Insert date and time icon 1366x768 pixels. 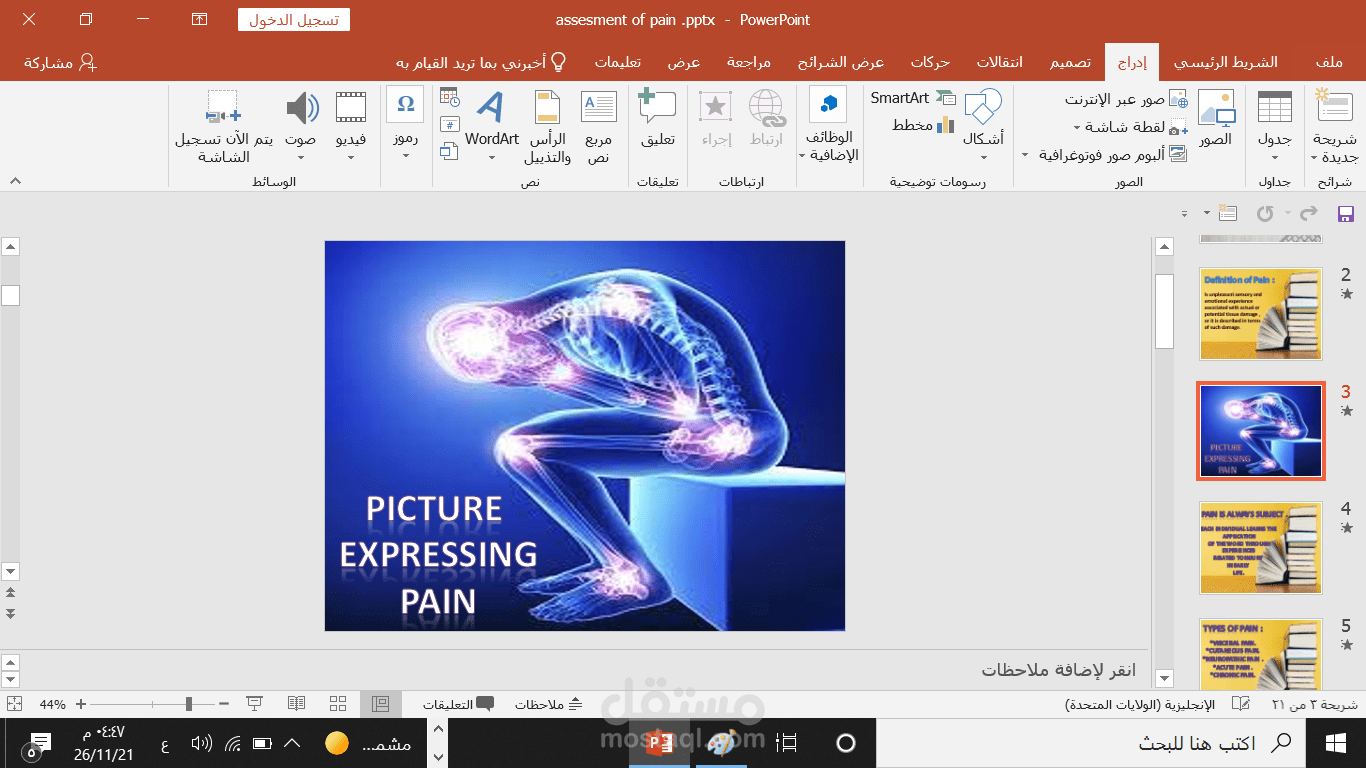[449, 98]
